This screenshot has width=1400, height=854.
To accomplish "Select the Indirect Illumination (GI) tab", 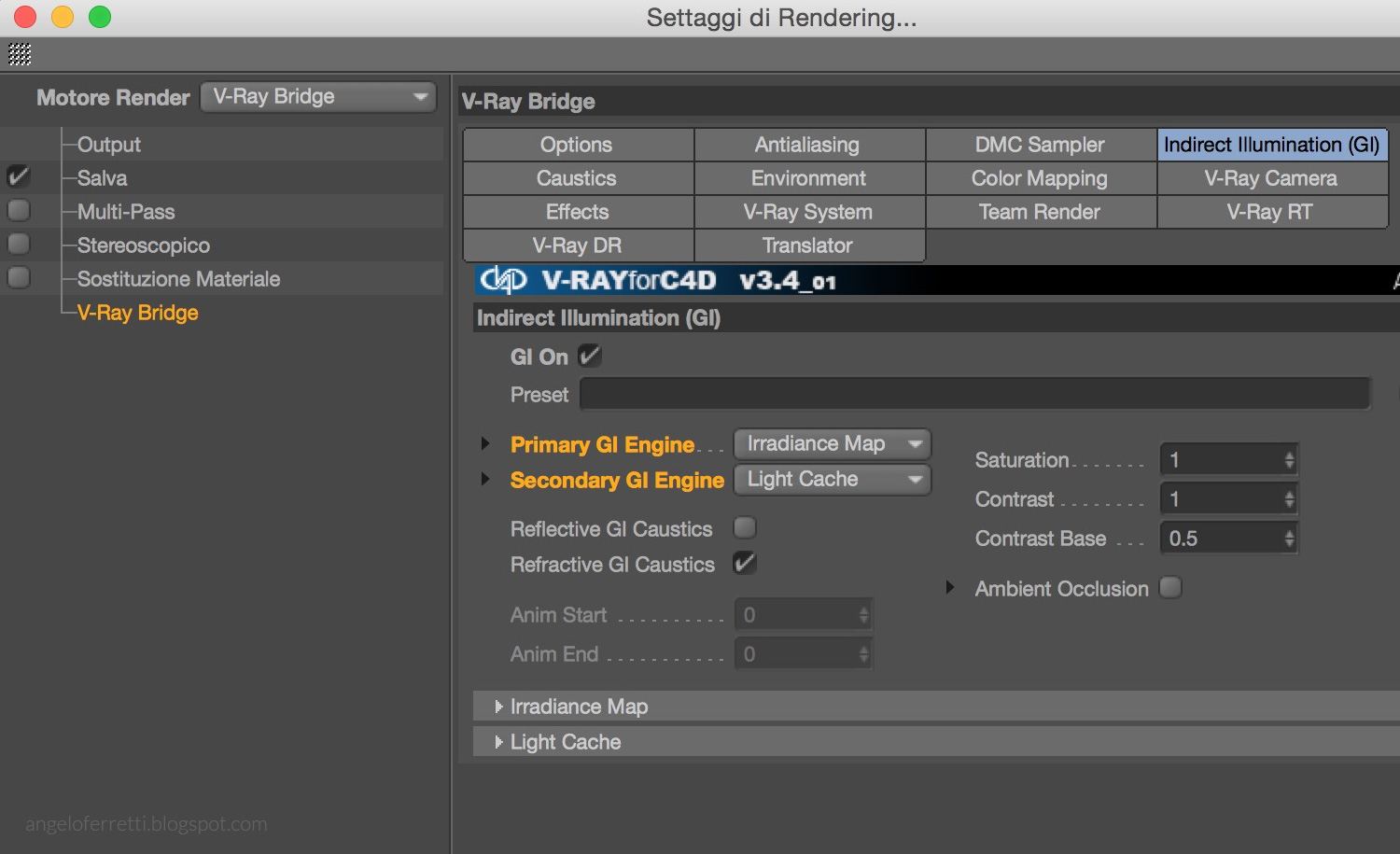I will pos(1272,145).
